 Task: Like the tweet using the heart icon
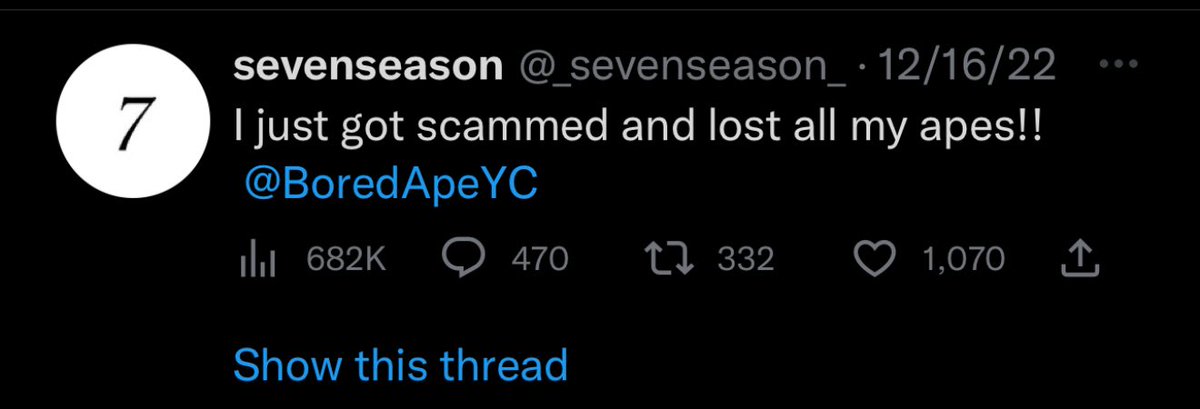pyautogui.click(x=877, y=259)
